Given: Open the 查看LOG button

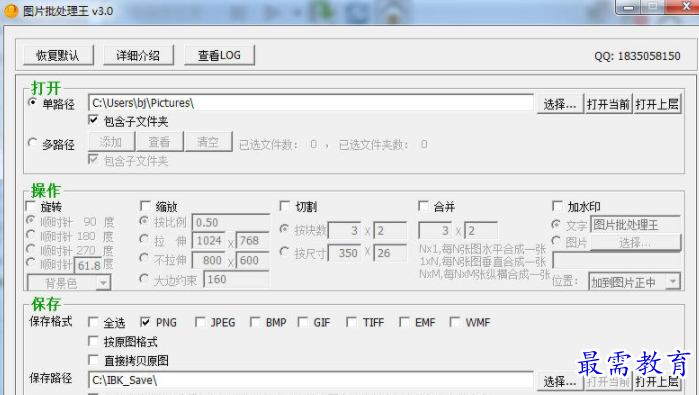Looking at the screenshot, I should pos(219,55).
